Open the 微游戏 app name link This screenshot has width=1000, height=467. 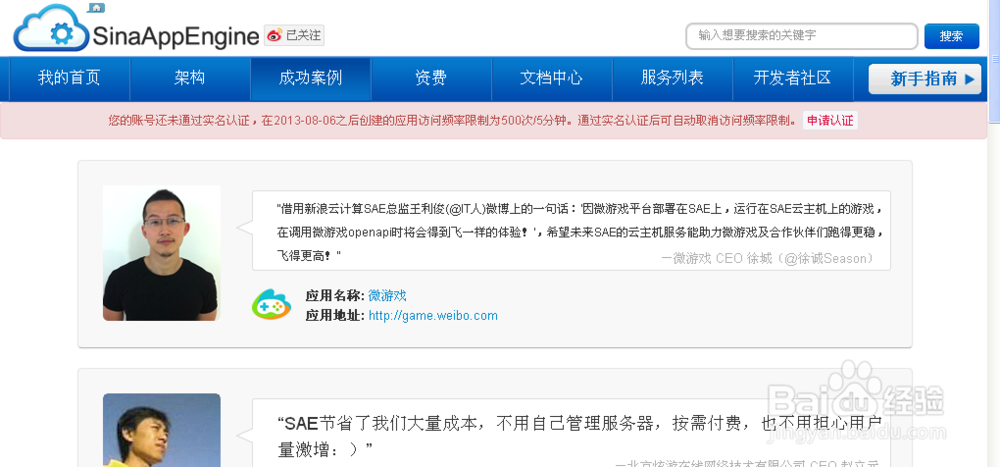pyautogui.click(x=387, y=295)
